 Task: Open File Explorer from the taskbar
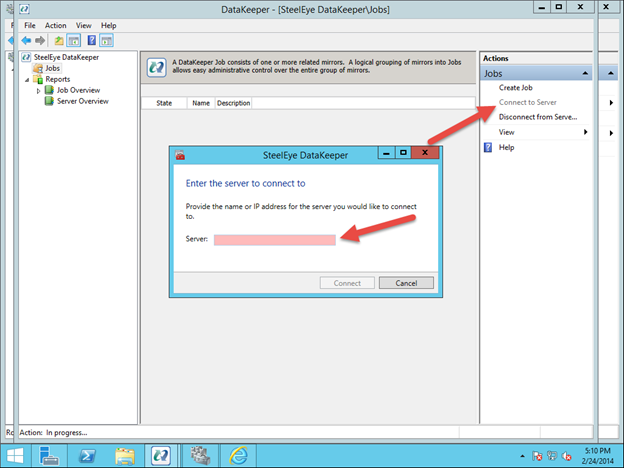click(x=124, y=455)
